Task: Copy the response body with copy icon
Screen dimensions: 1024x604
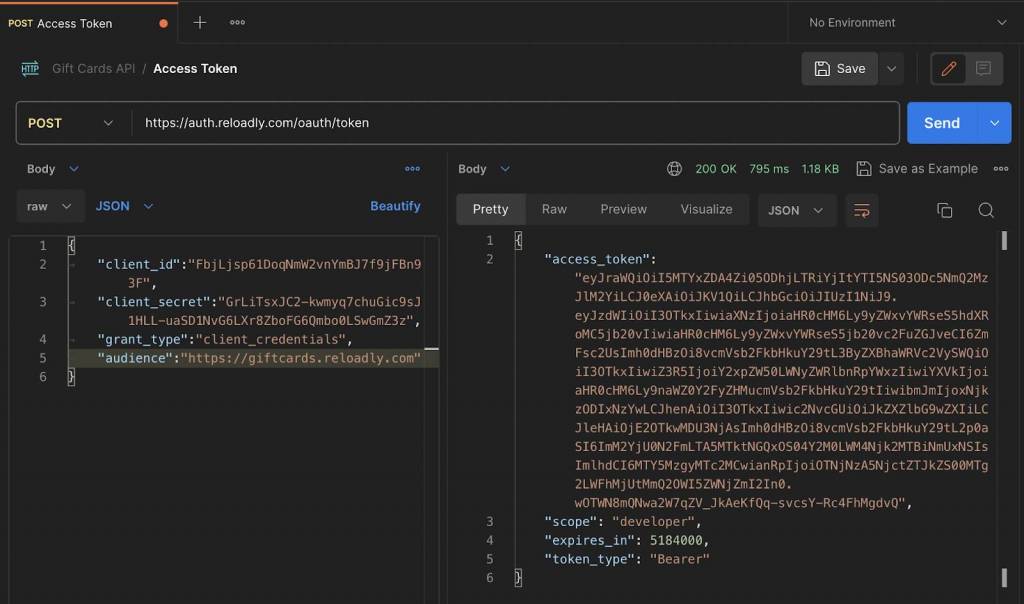Action: click(944, 210)
